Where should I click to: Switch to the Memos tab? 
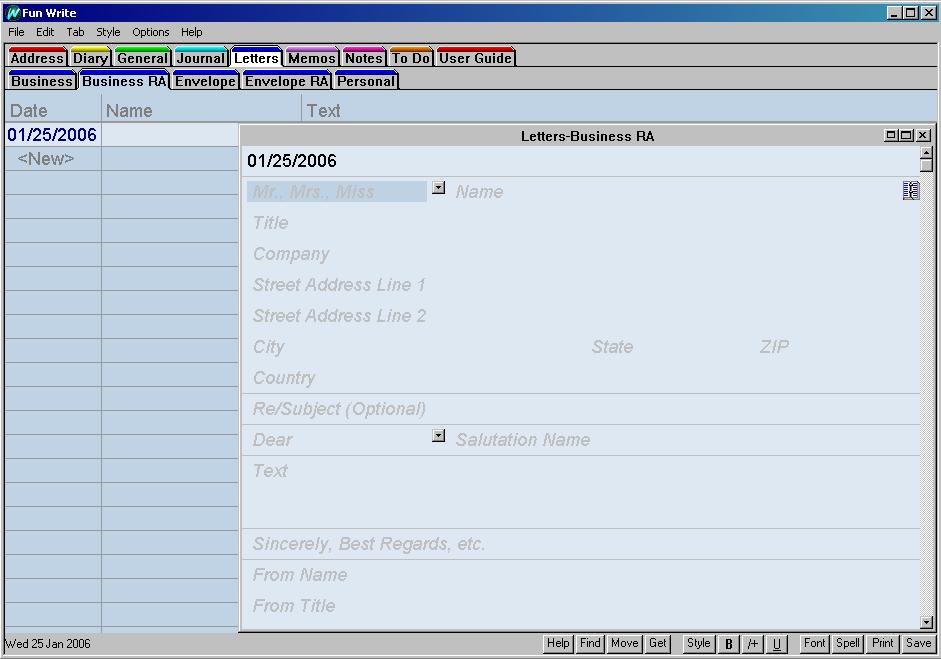312,57
